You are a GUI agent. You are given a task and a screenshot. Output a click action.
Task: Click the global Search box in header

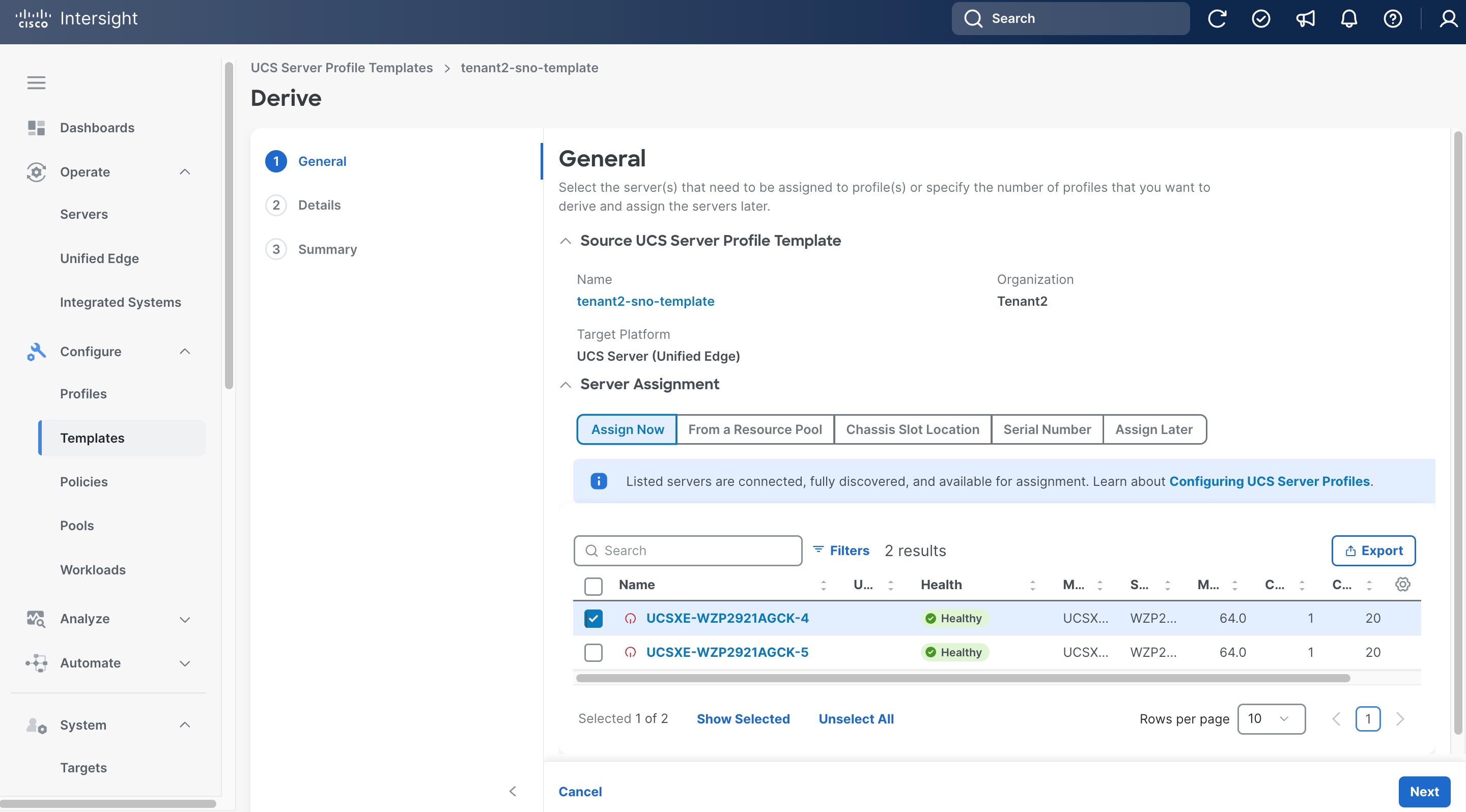[x=1070, y=18]
